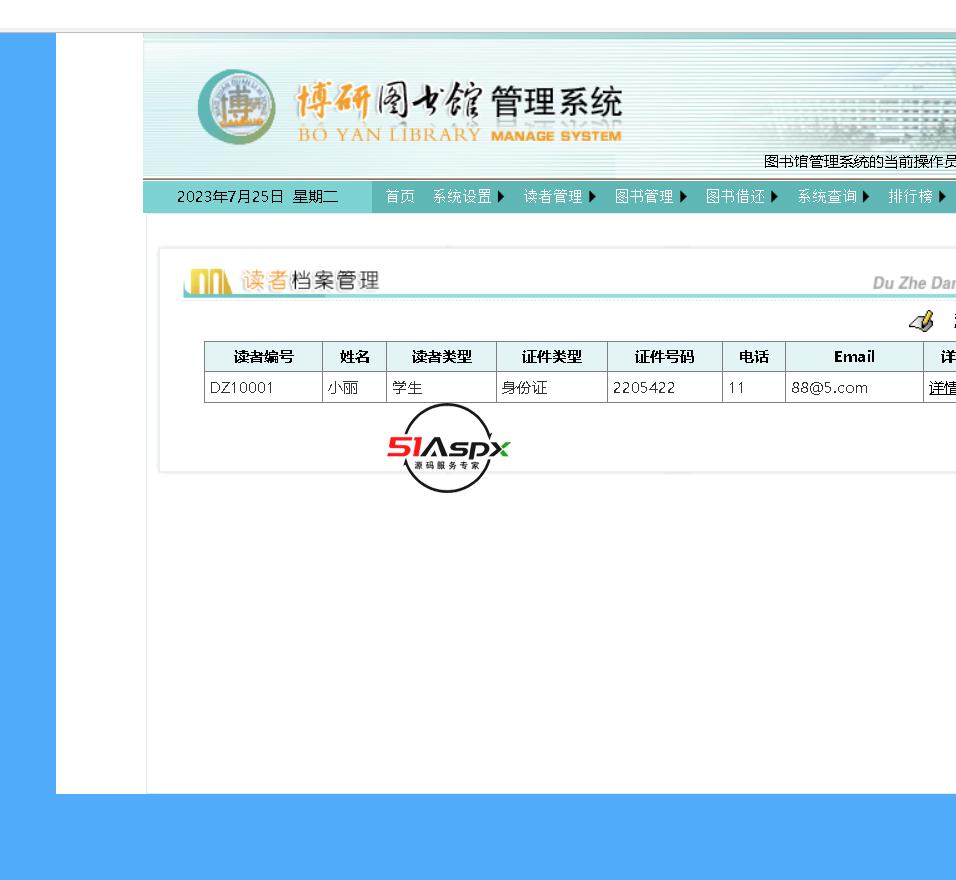Viewport: 956px width, 880px height.
Task: Select the email cell 88@5.com
Action: 854,388
